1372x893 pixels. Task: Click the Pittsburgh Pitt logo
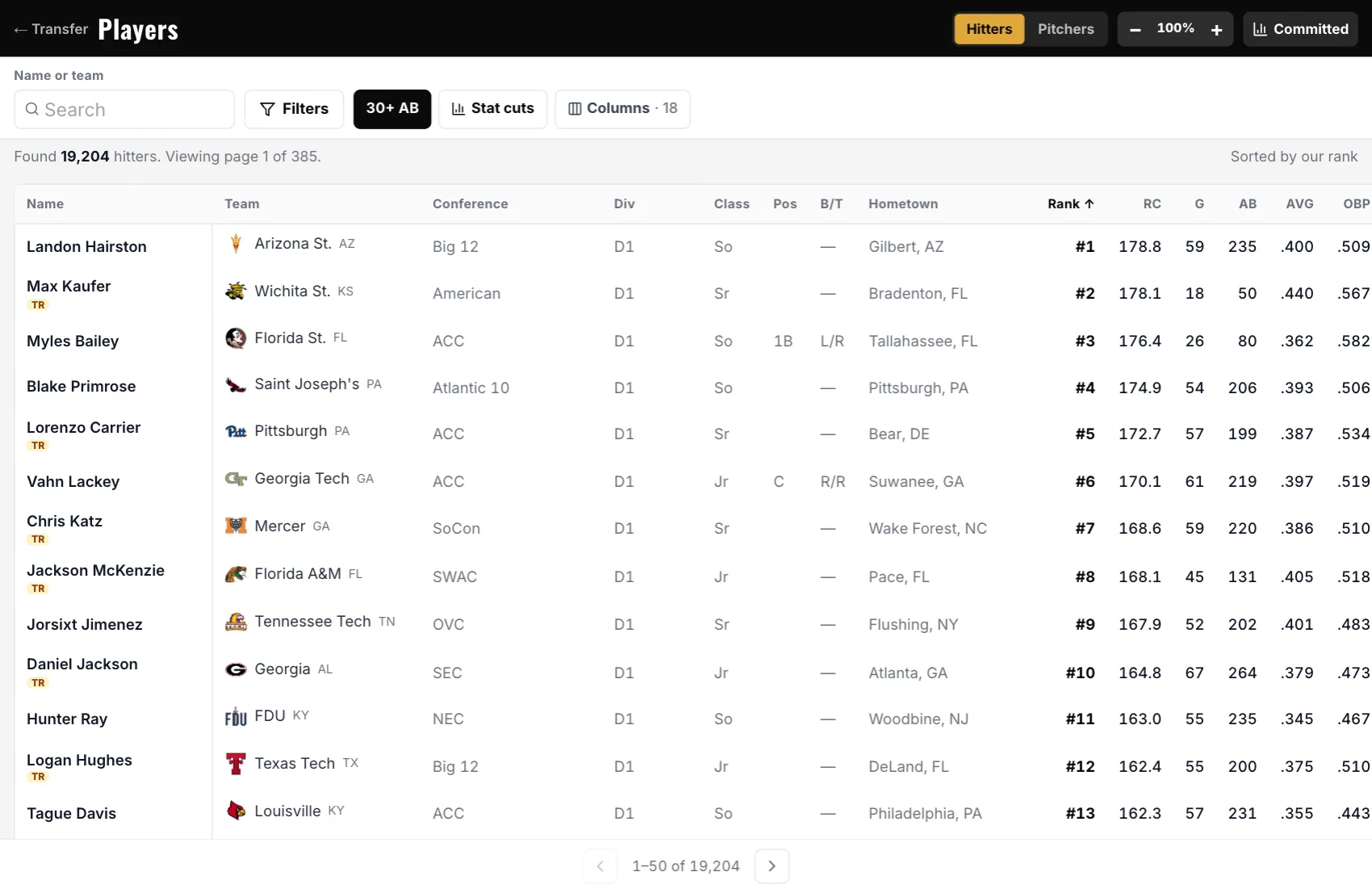[236, 431]
